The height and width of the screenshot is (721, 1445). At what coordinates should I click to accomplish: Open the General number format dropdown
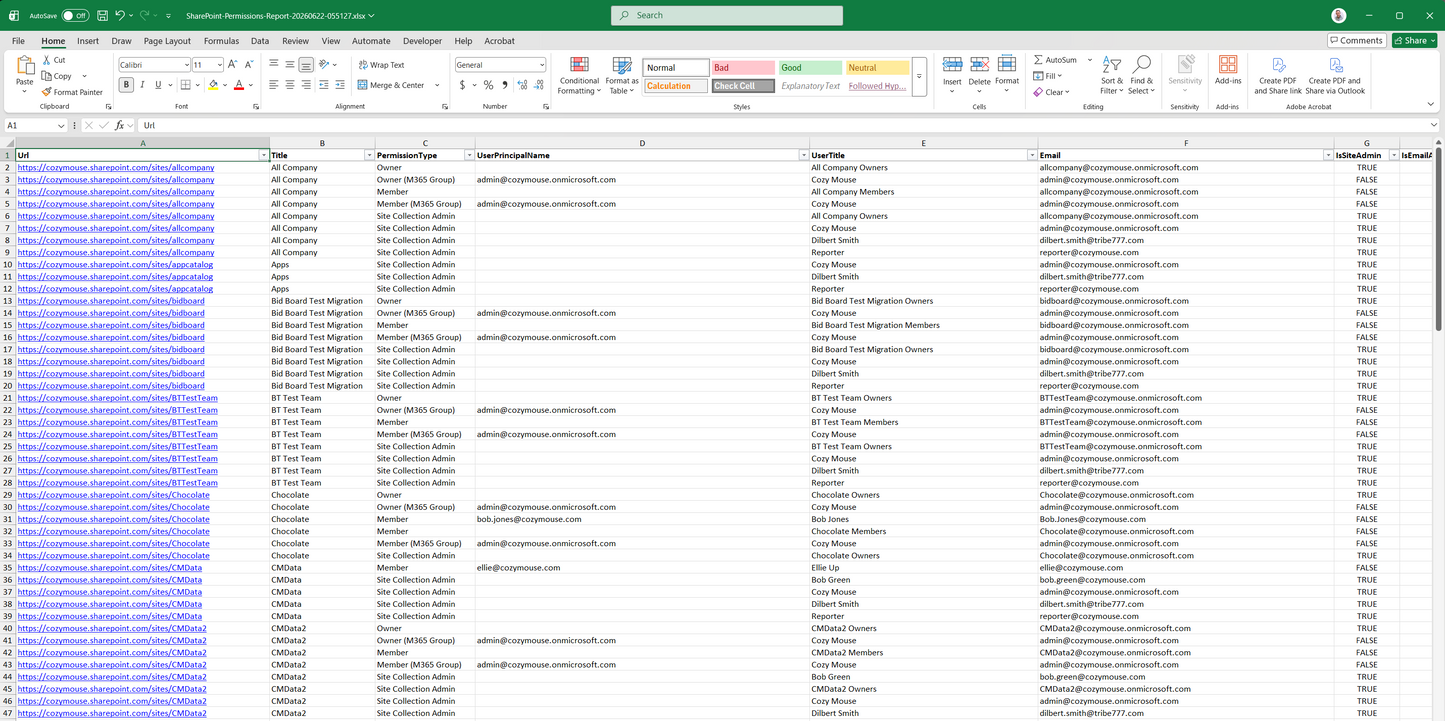[542, 65]
